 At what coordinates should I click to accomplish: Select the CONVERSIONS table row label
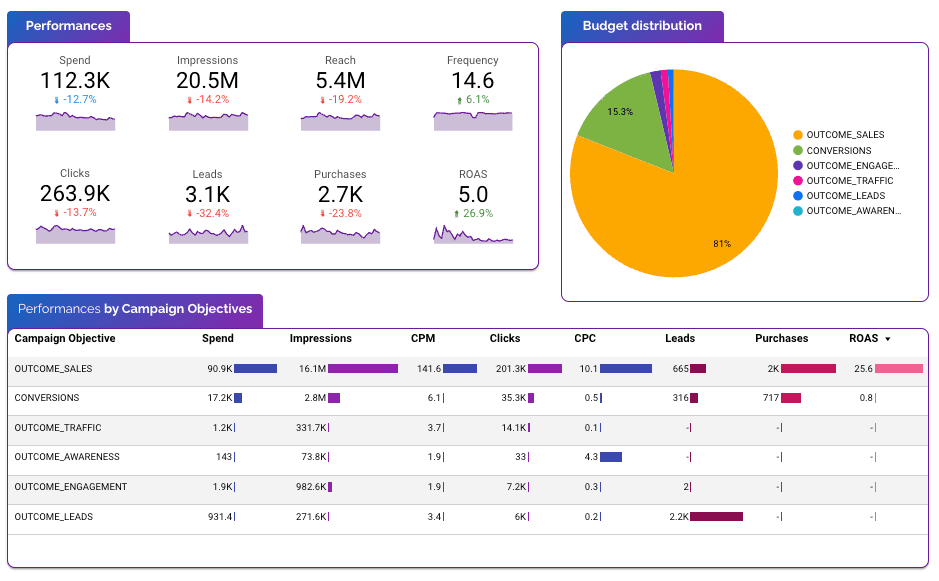(x=47, y=398)
